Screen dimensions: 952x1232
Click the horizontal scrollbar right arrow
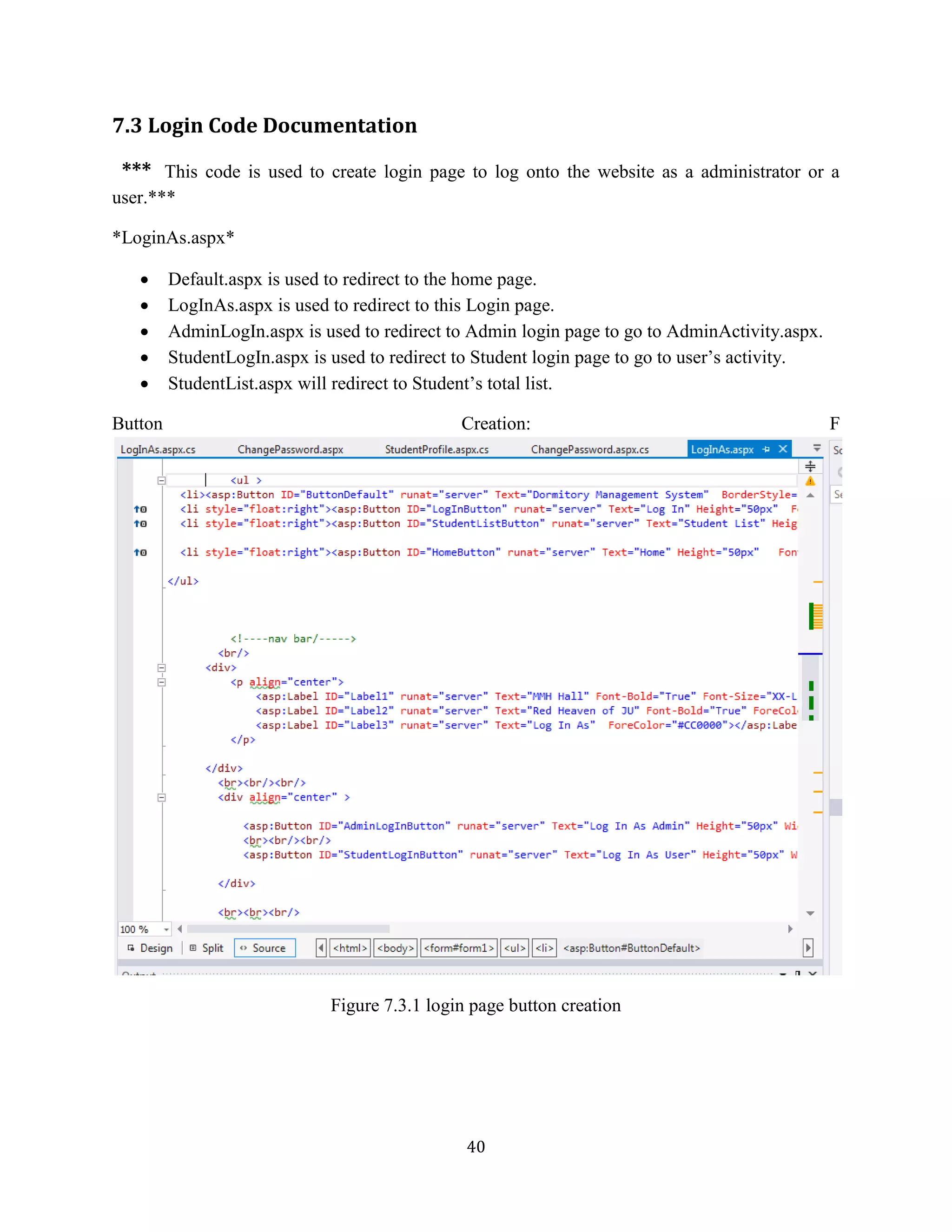click(x=790, y=929)
